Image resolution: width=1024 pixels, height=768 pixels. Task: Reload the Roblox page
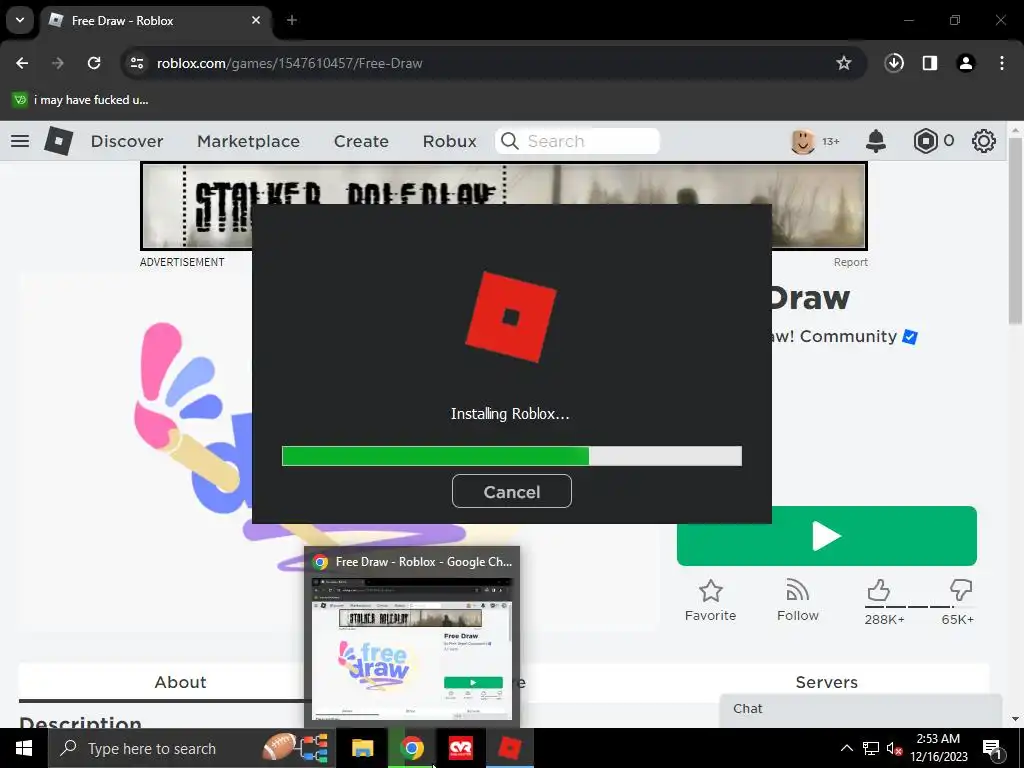click(94, 63)
